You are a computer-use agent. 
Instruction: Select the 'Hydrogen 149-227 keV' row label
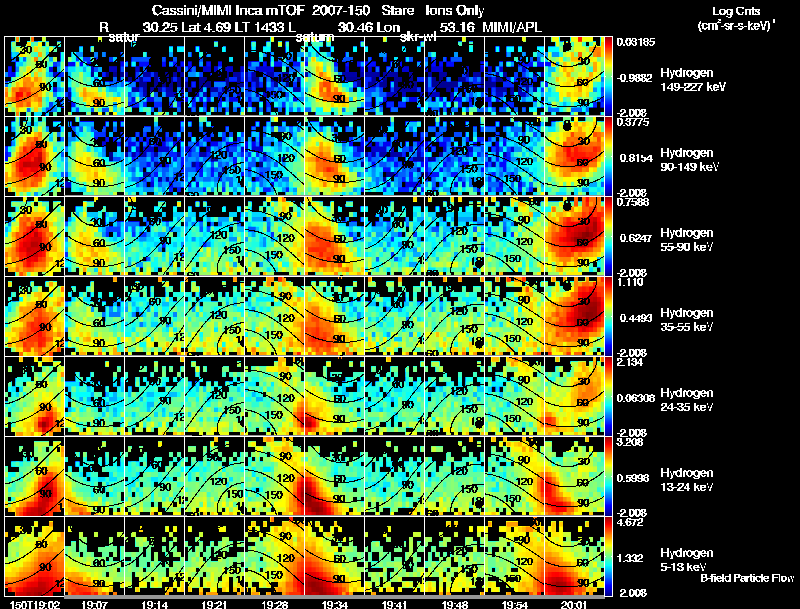point(692,80)
